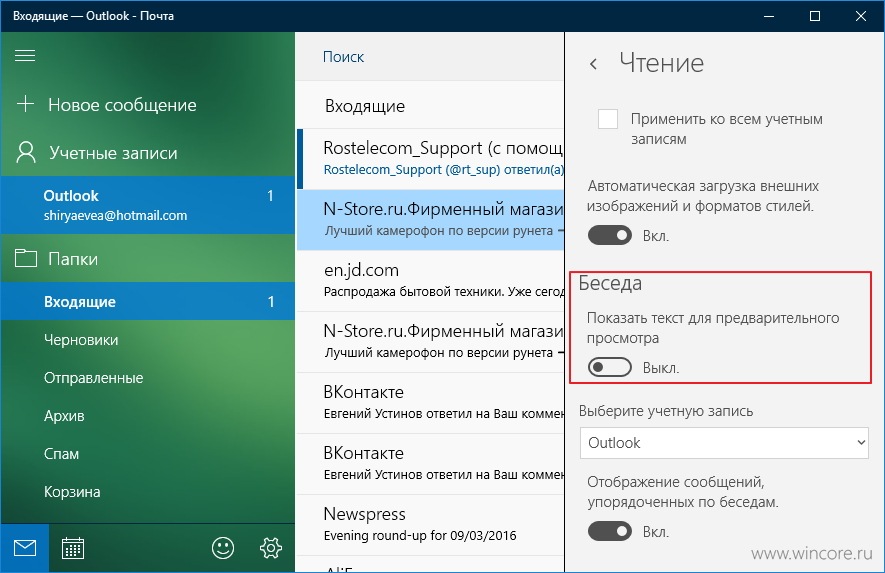The width and height of the screenshot is (885, 573).
Task: Open the first ВКонтакте email
Action: pos(430,403)
